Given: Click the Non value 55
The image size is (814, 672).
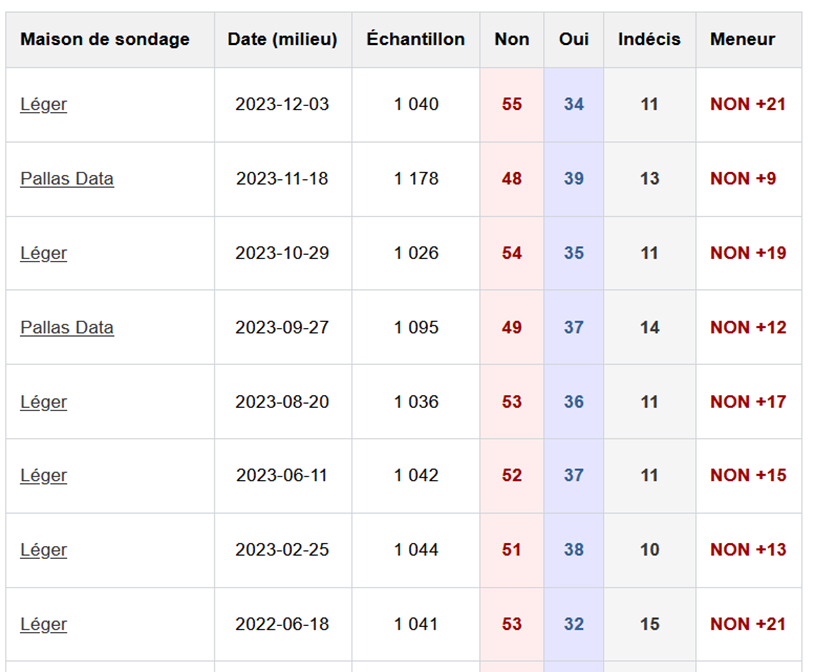Looking at the screenshot, I should (512, 104).
